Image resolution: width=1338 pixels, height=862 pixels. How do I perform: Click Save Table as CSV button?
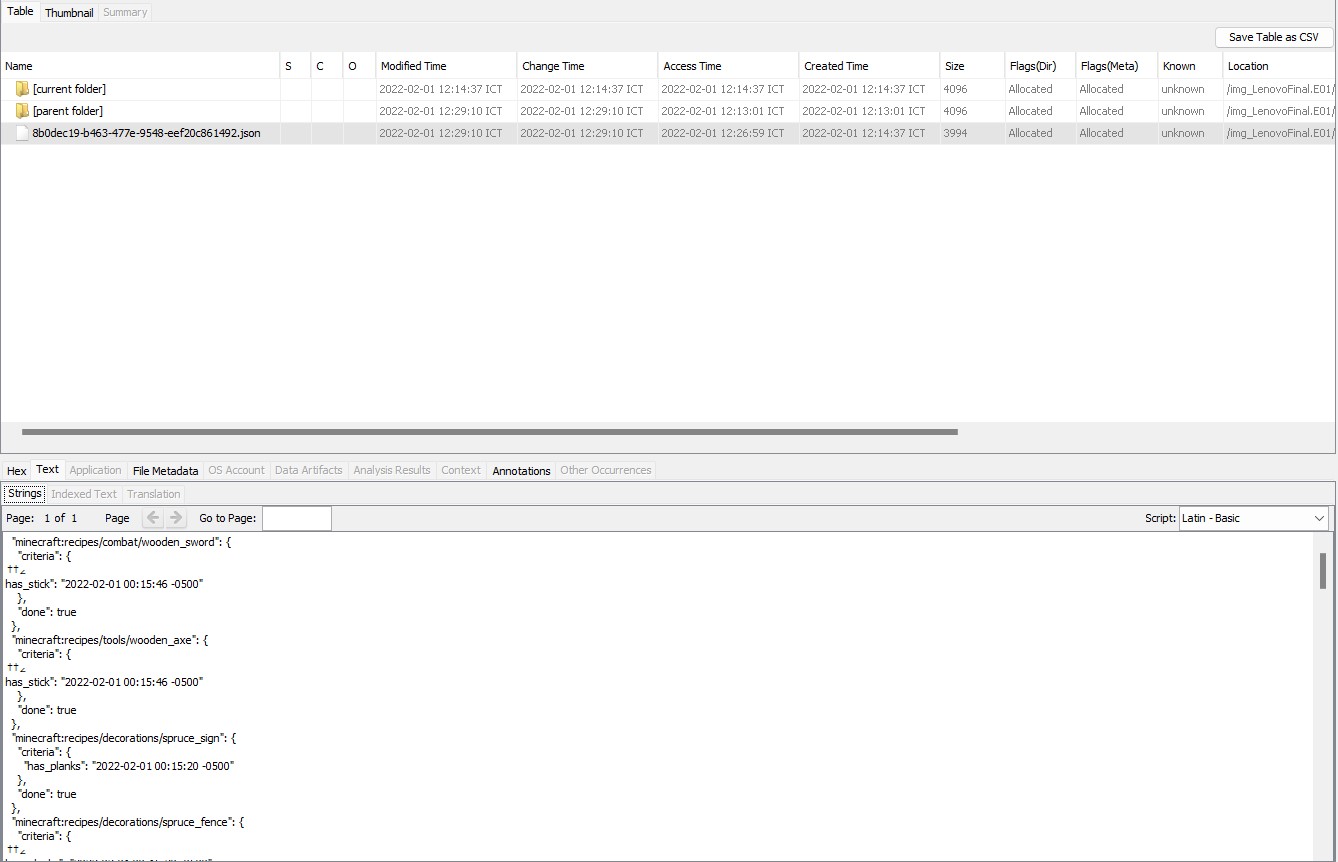pos(1273,37)
